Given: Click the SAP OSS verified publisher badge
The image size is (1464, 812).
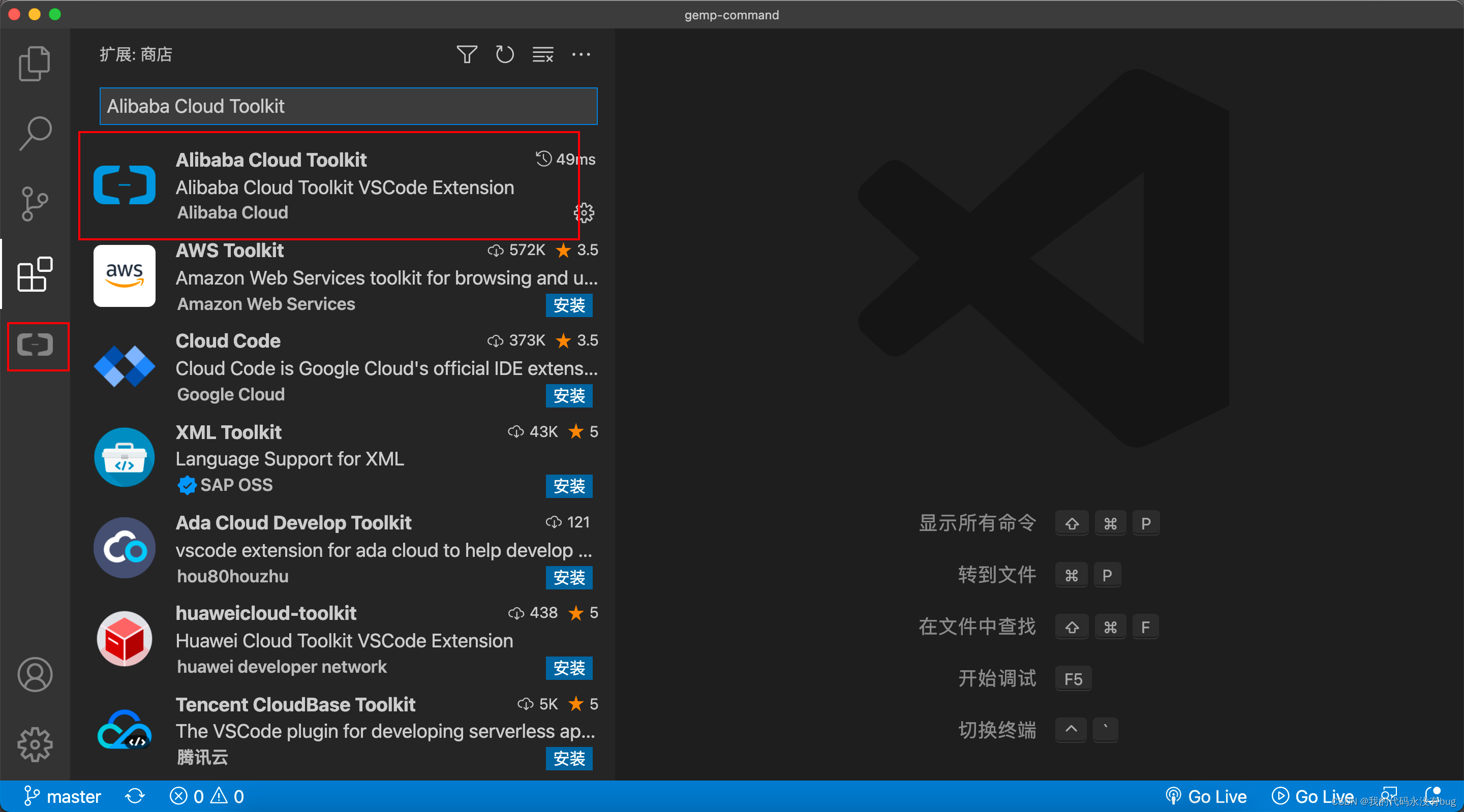Looking at the screenshot, I should [187, 485].
